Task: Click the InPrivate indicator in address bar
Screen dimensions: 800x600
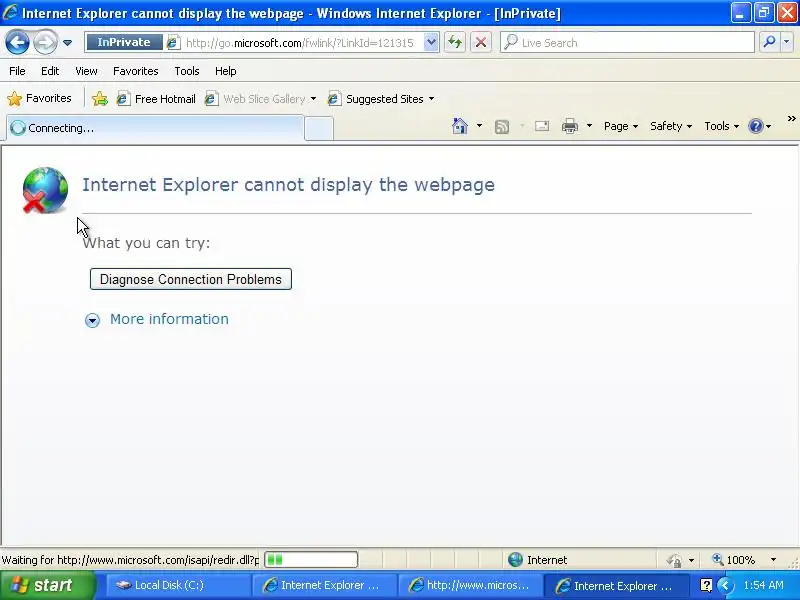Action: pyautogui.click(x=124, y=42)
